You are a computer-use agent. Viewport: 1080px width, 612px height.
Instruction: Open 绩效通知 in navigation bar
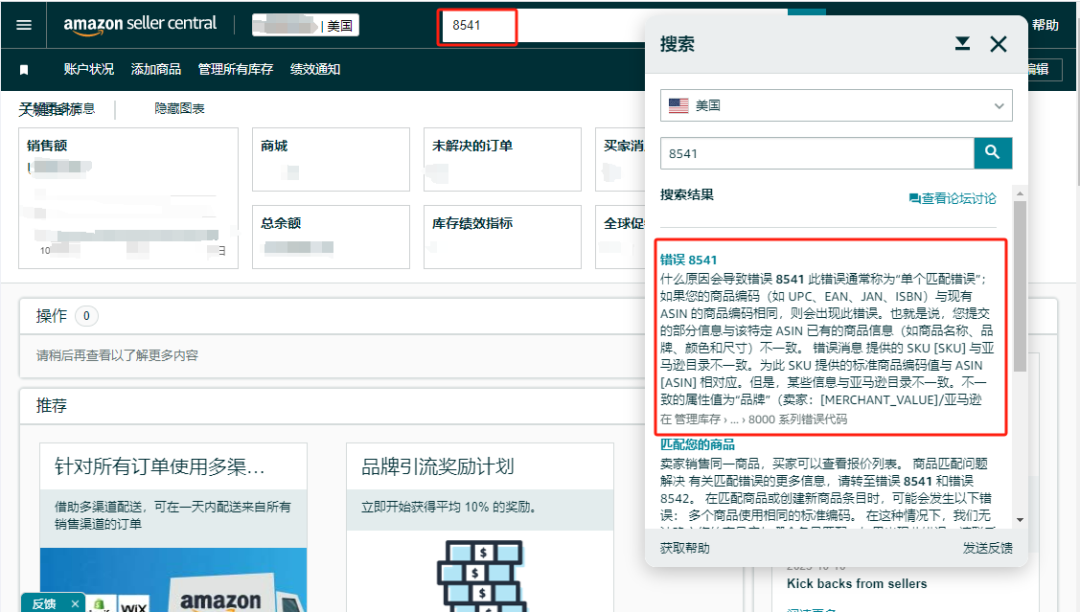pyautogui.click(x=315, y=69)
